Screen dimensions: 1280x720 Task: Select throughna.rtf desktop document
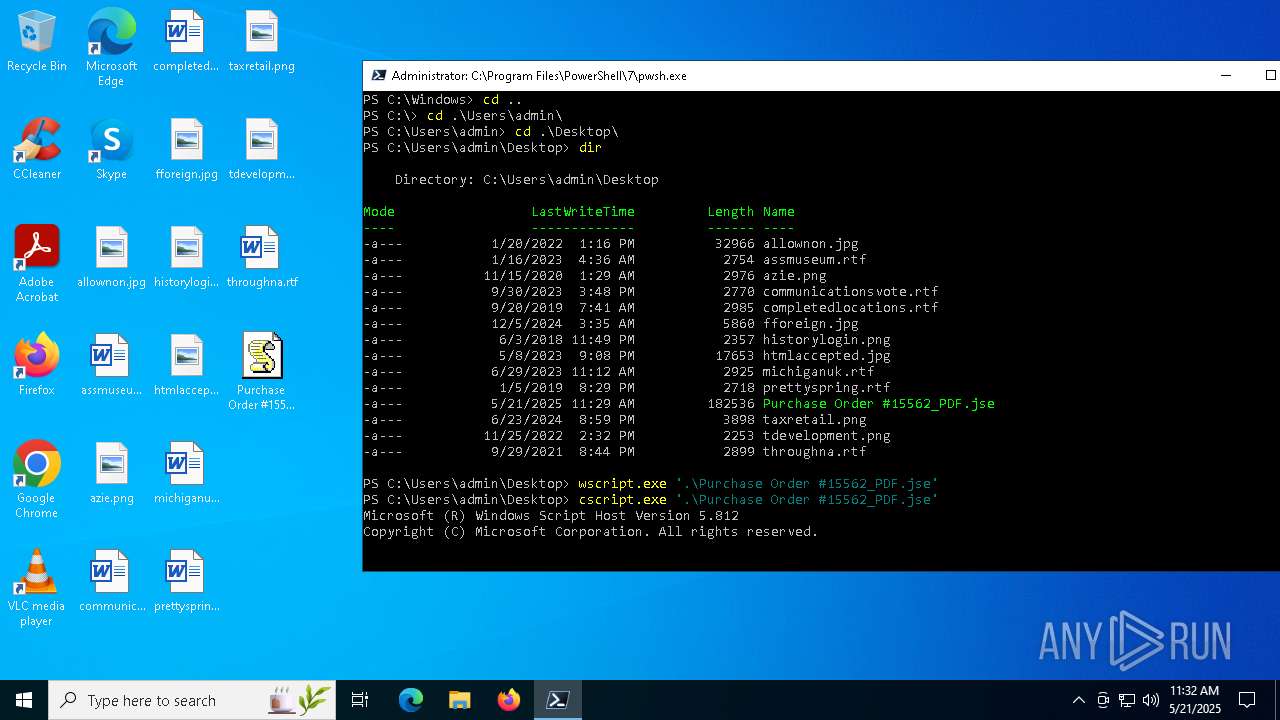(x=261, y=258)
